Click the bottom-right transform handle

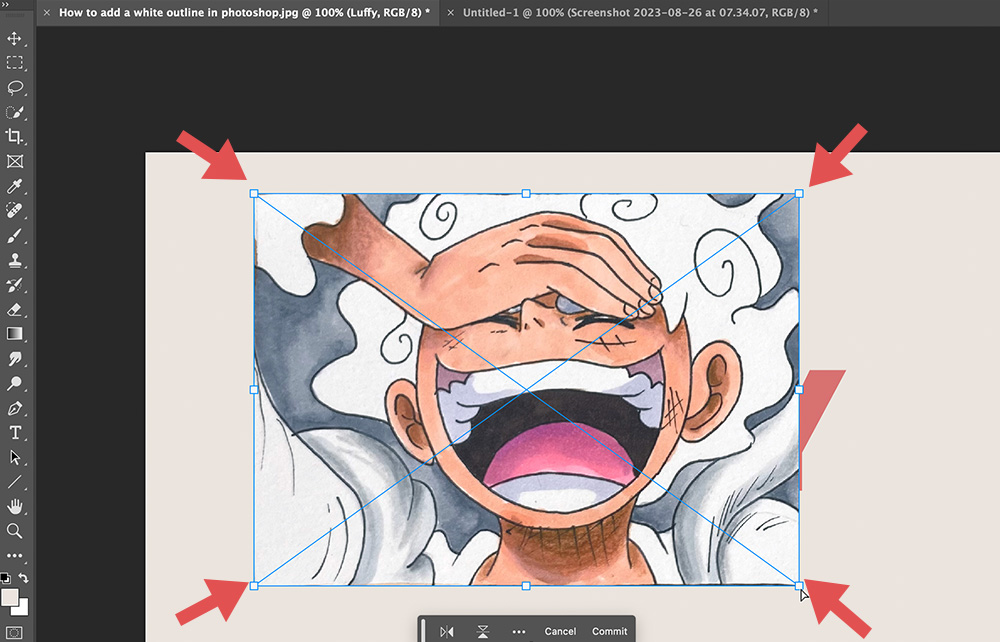pyautogui.click(x=799, y=586)
